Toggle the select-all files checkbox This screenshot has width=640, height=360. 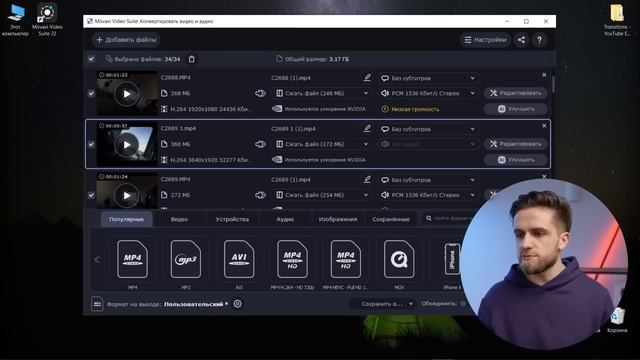91,59
